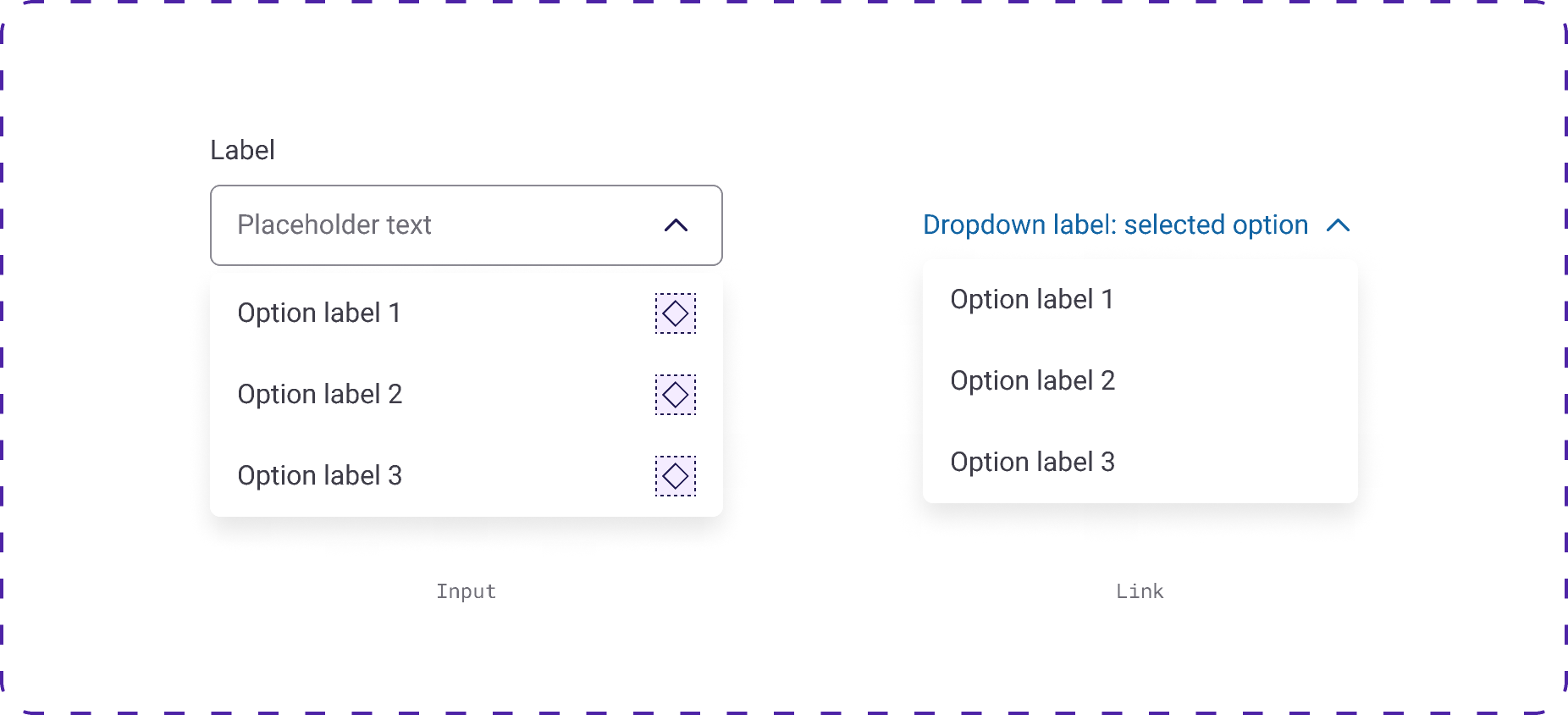Click the Dropdown label: selected option link
The height and width of the screenshot is (715, 1568).
[1115, 225]
